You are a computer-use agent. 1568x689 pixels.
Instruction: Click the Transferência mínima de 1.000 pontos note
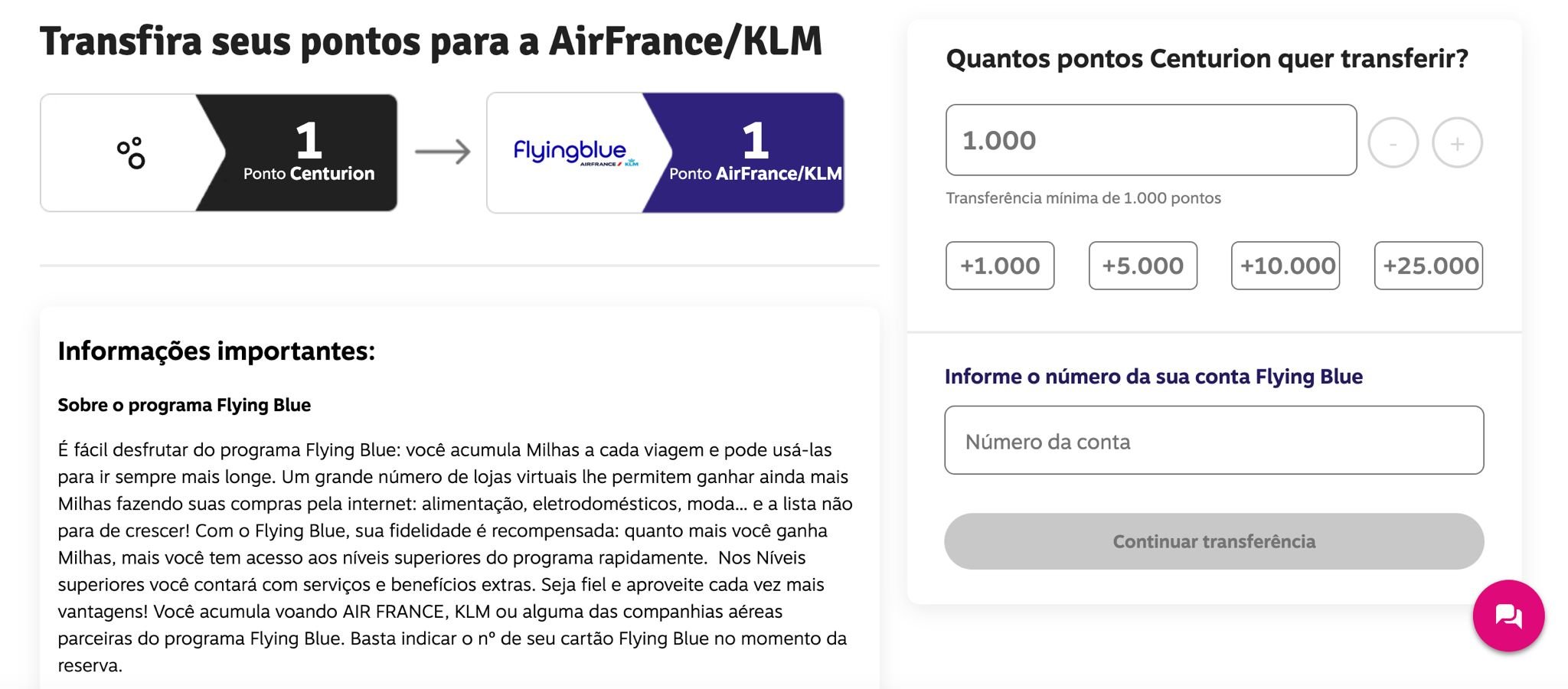[1083, 198]
